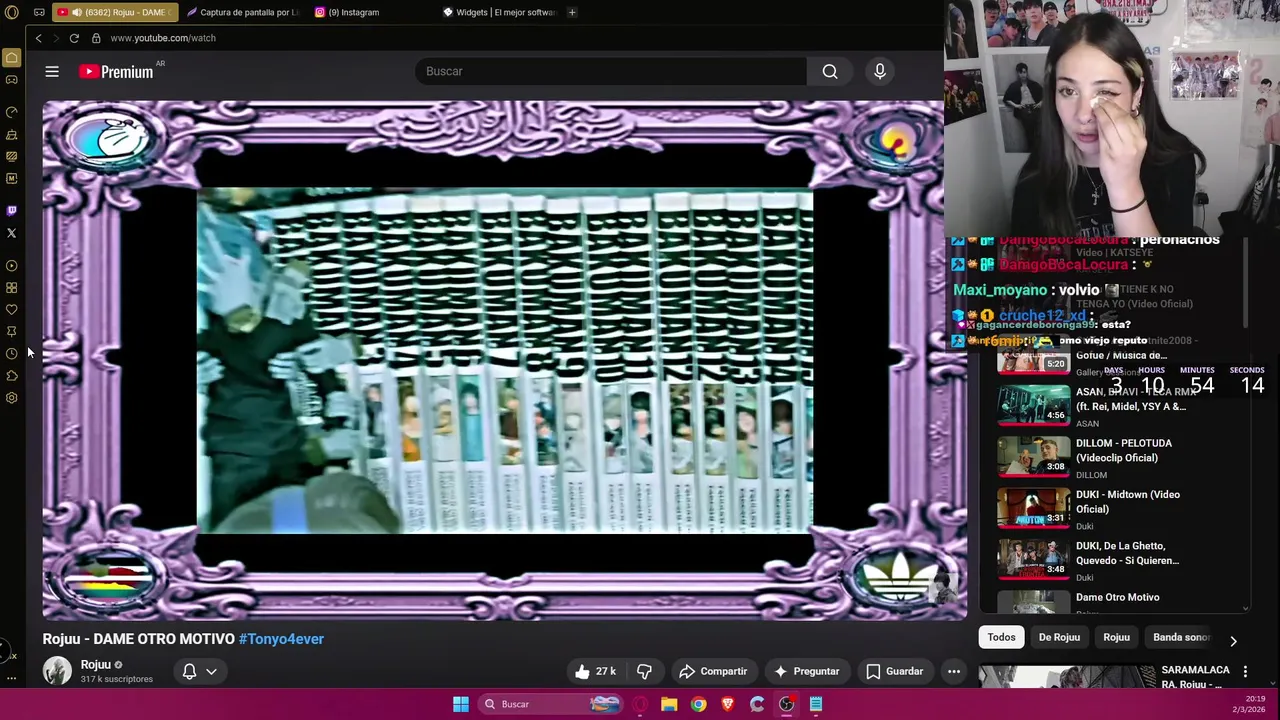Open the four-squares apps icon in sidebar
This screenshot has width=1280, height=720.
click(12, 288)
